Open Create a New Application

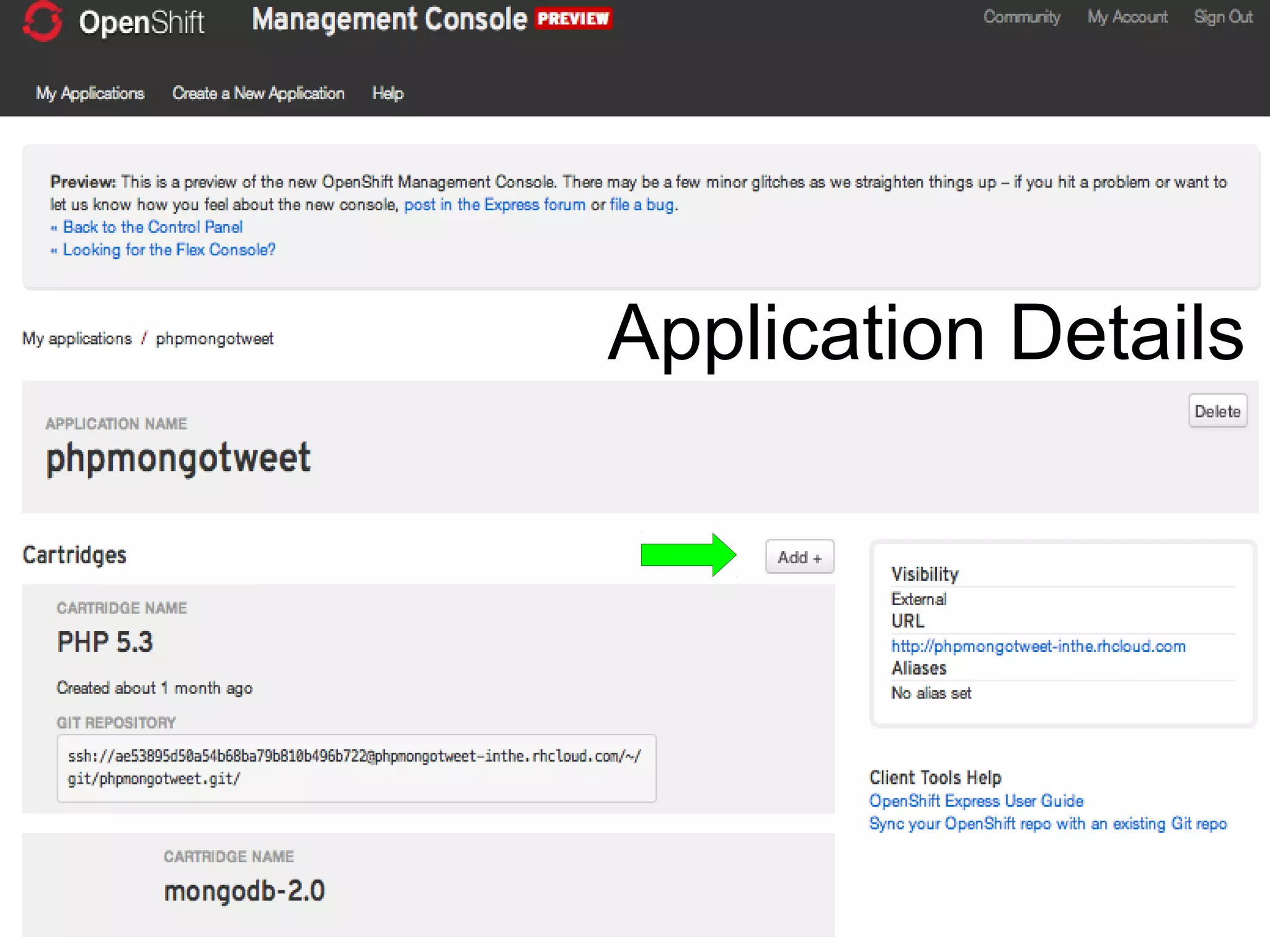pyautogui.click(x=258, y=93)
